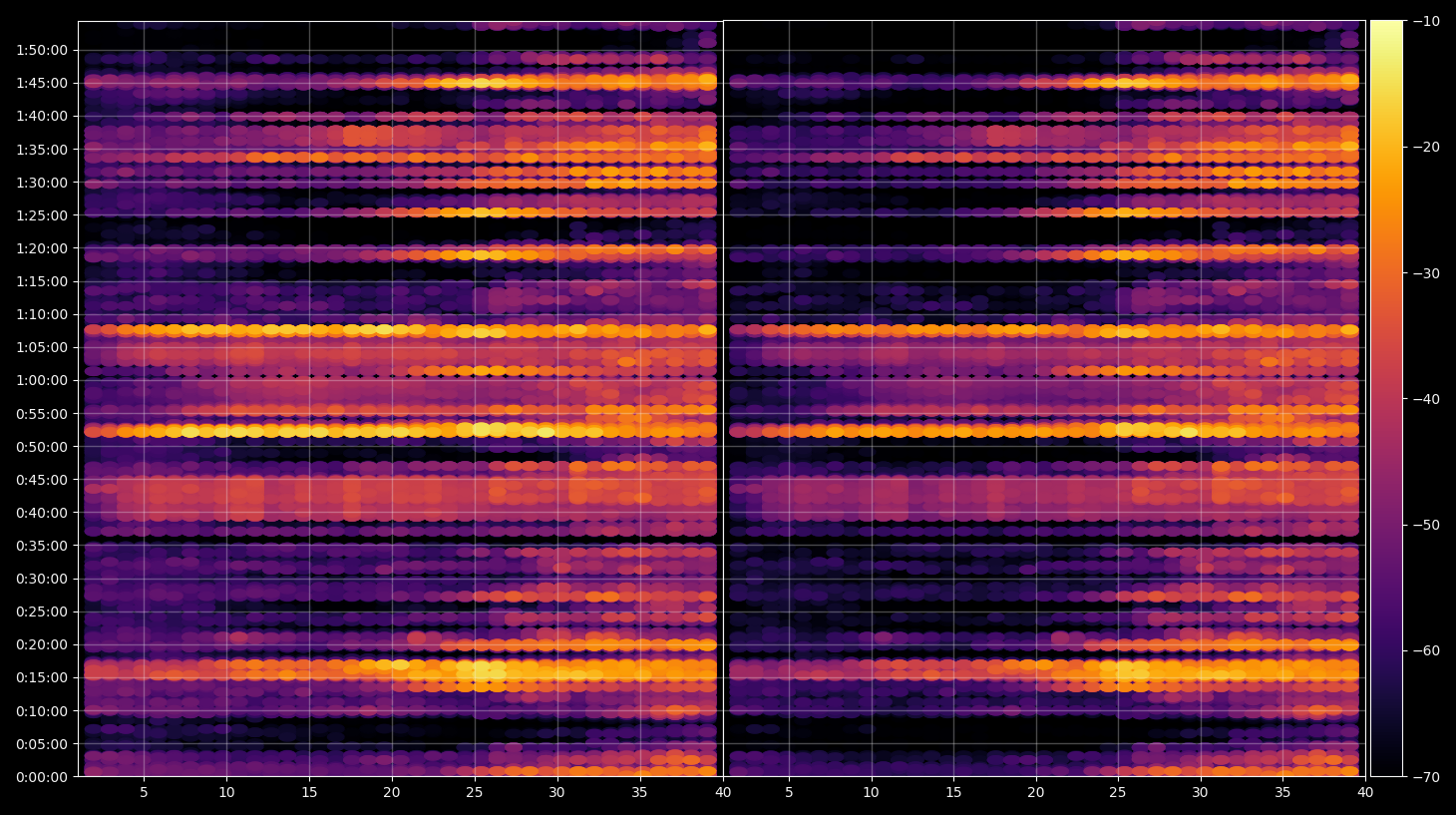
Task: Select the −70 colorbar scale value
Action: 1426,776
